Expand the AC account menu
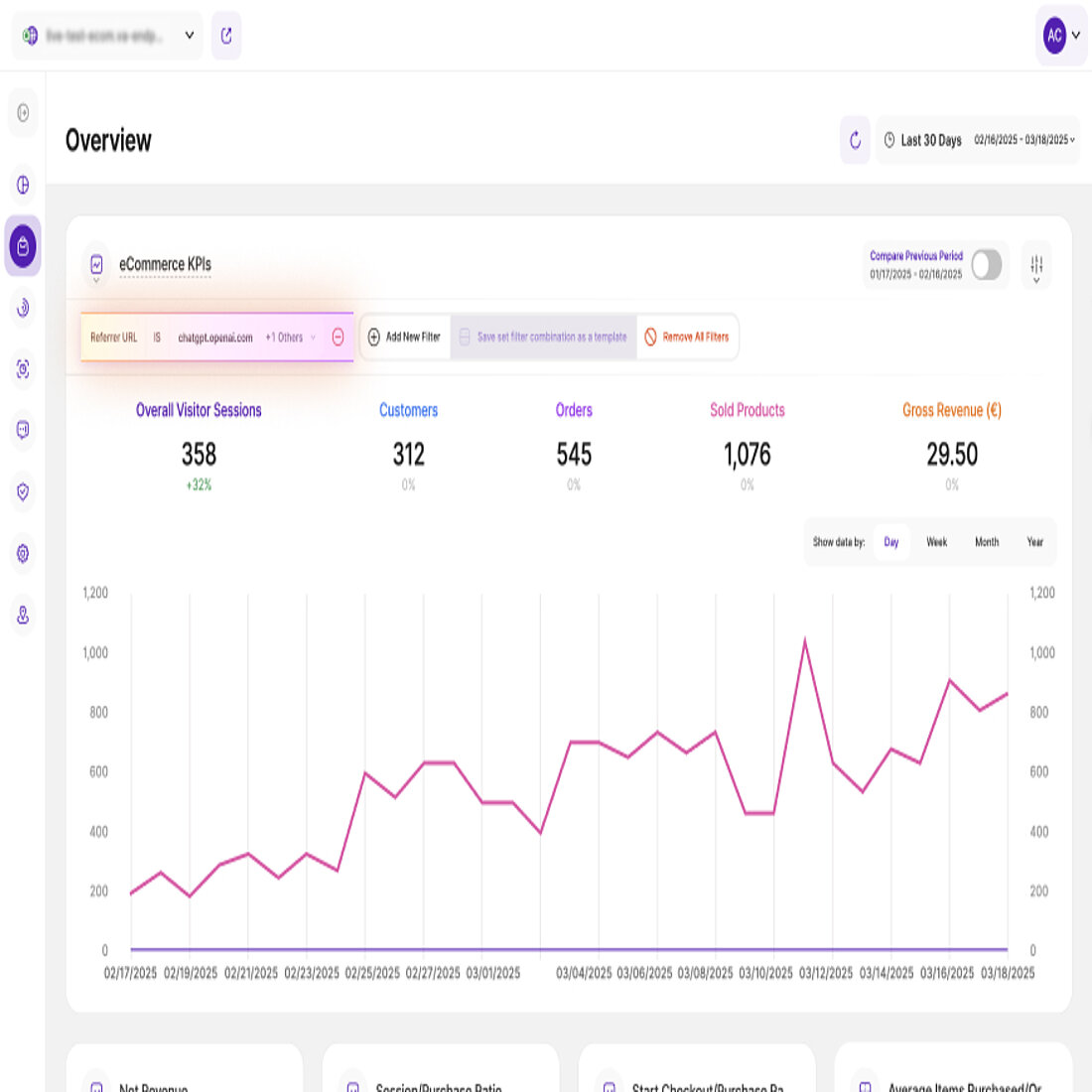Image resolution: width=1092 pixels, height=1092 pixels. [x=1060, y=36]
